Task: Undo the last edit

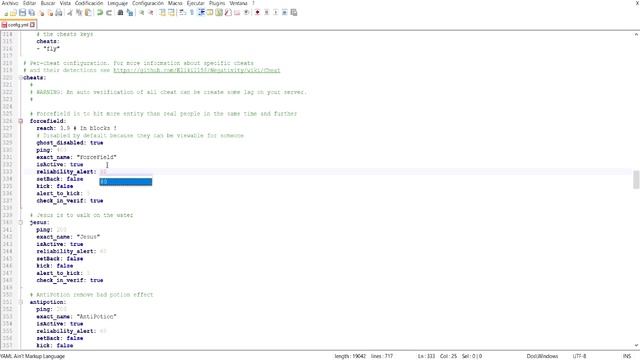Action: (x=100, y=13)
